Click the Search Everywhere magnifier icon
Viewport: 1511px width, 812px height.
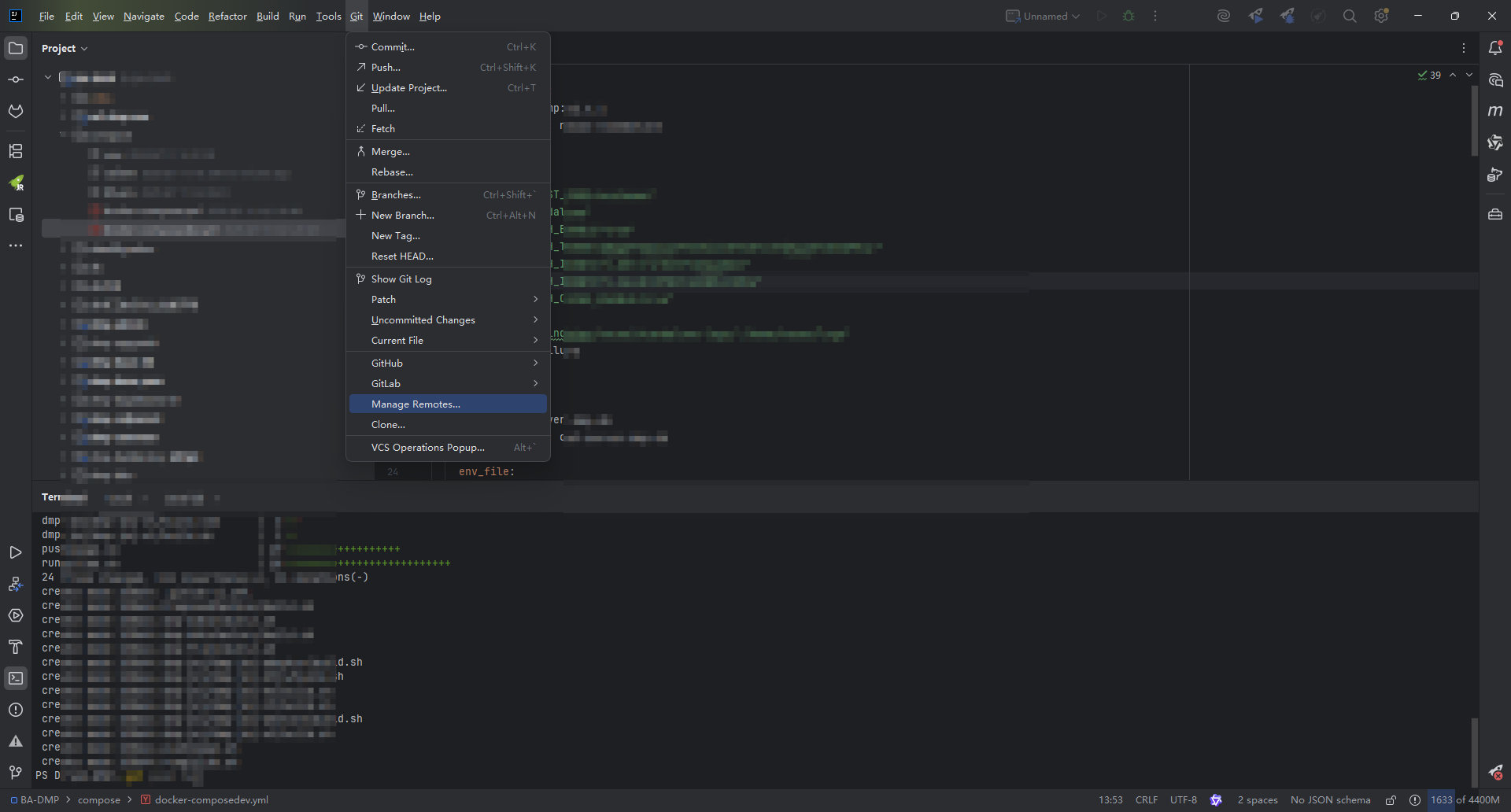1350,16
